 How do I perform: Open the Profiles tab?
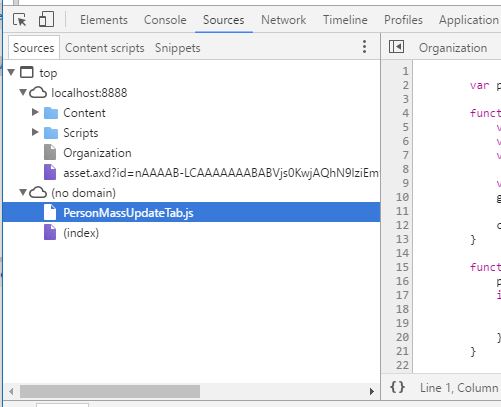pos(403,20)
